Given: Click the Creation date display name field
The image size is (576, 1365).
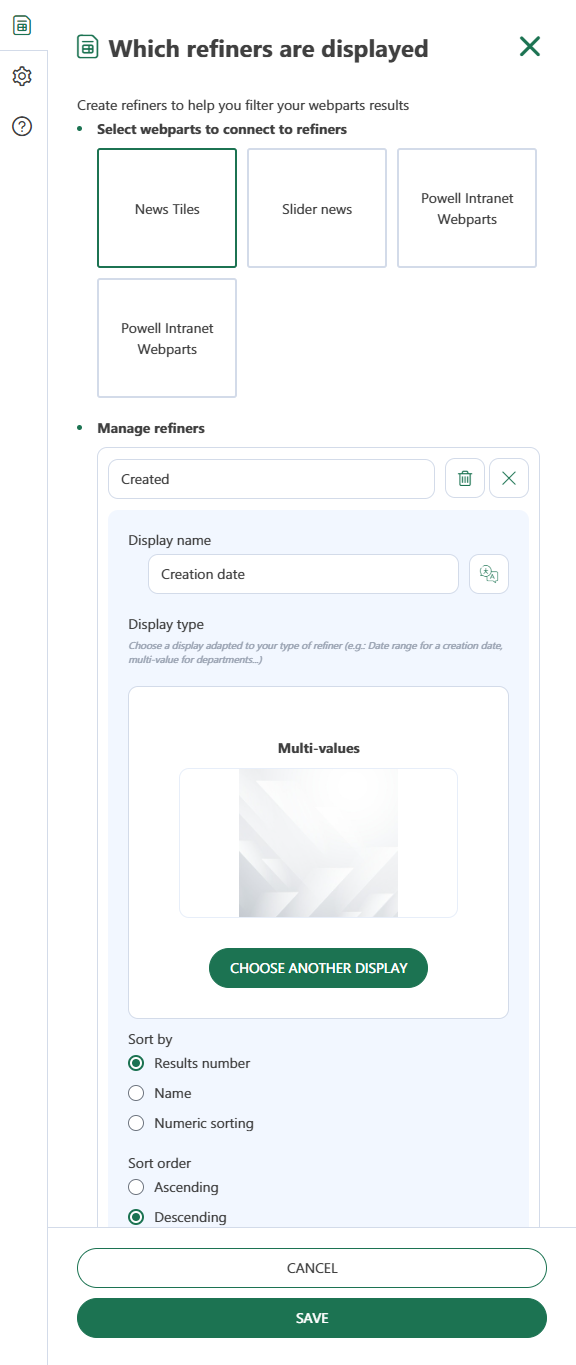Looking at the screenshot, I should 303,574.
